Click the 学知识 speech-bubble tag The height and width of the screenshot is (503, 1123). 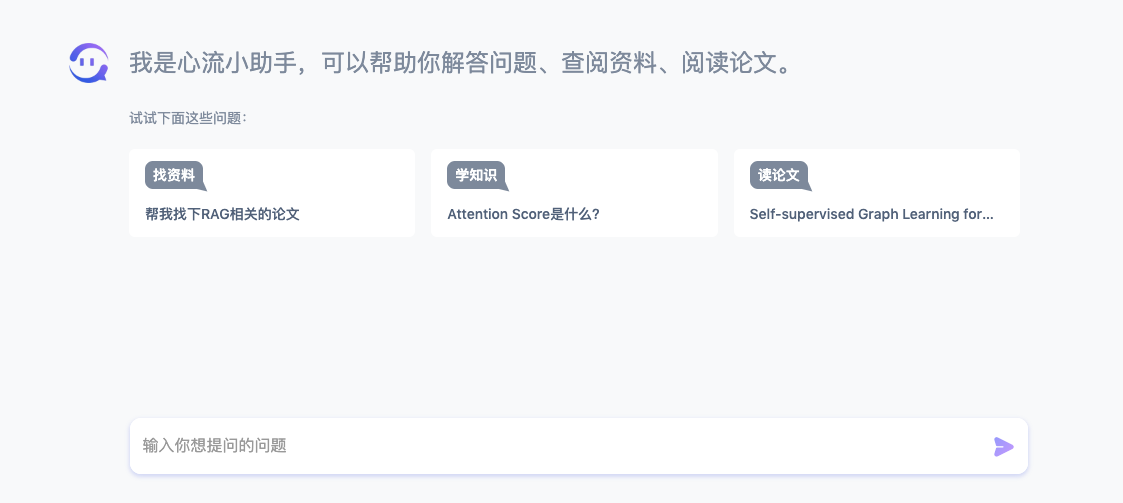pos(477,176)
